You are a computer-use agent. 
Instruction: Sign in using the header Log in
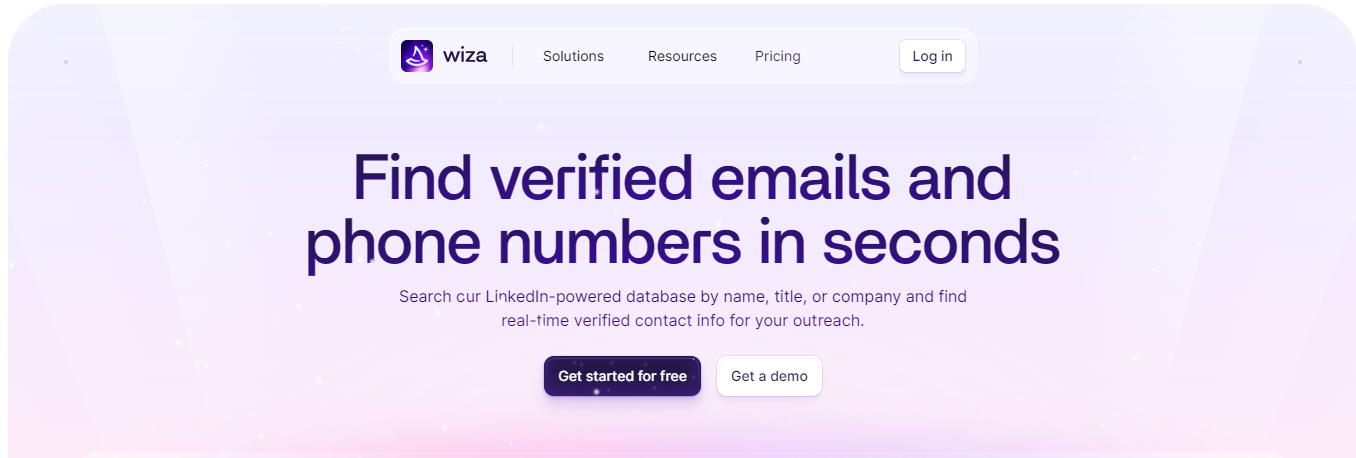pos(932,56)
